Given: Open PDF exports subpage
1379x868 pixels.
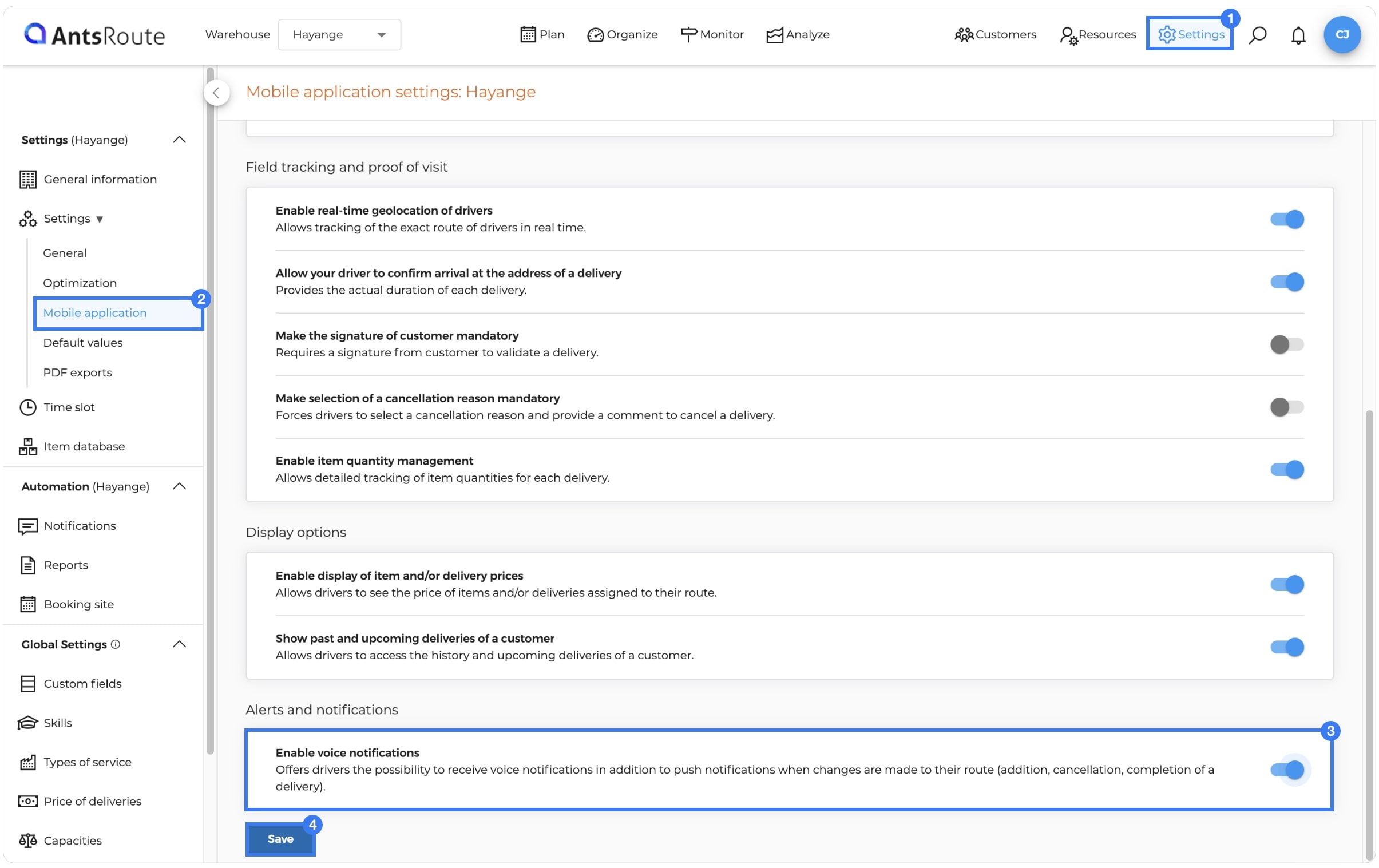Looking at the screenshot, I should coord(77,372).
